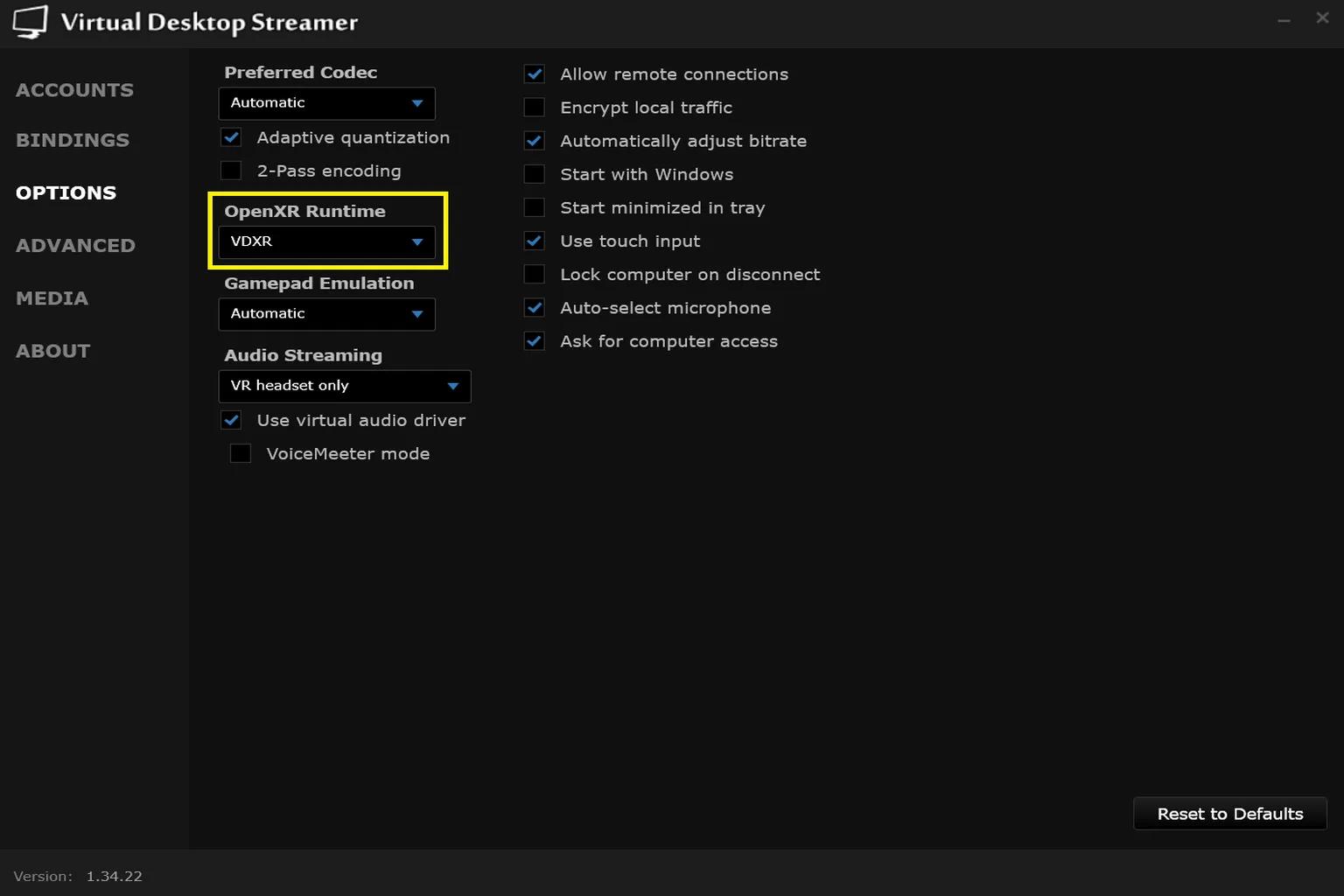Enable Encrypt local traffic

point(535,108)
